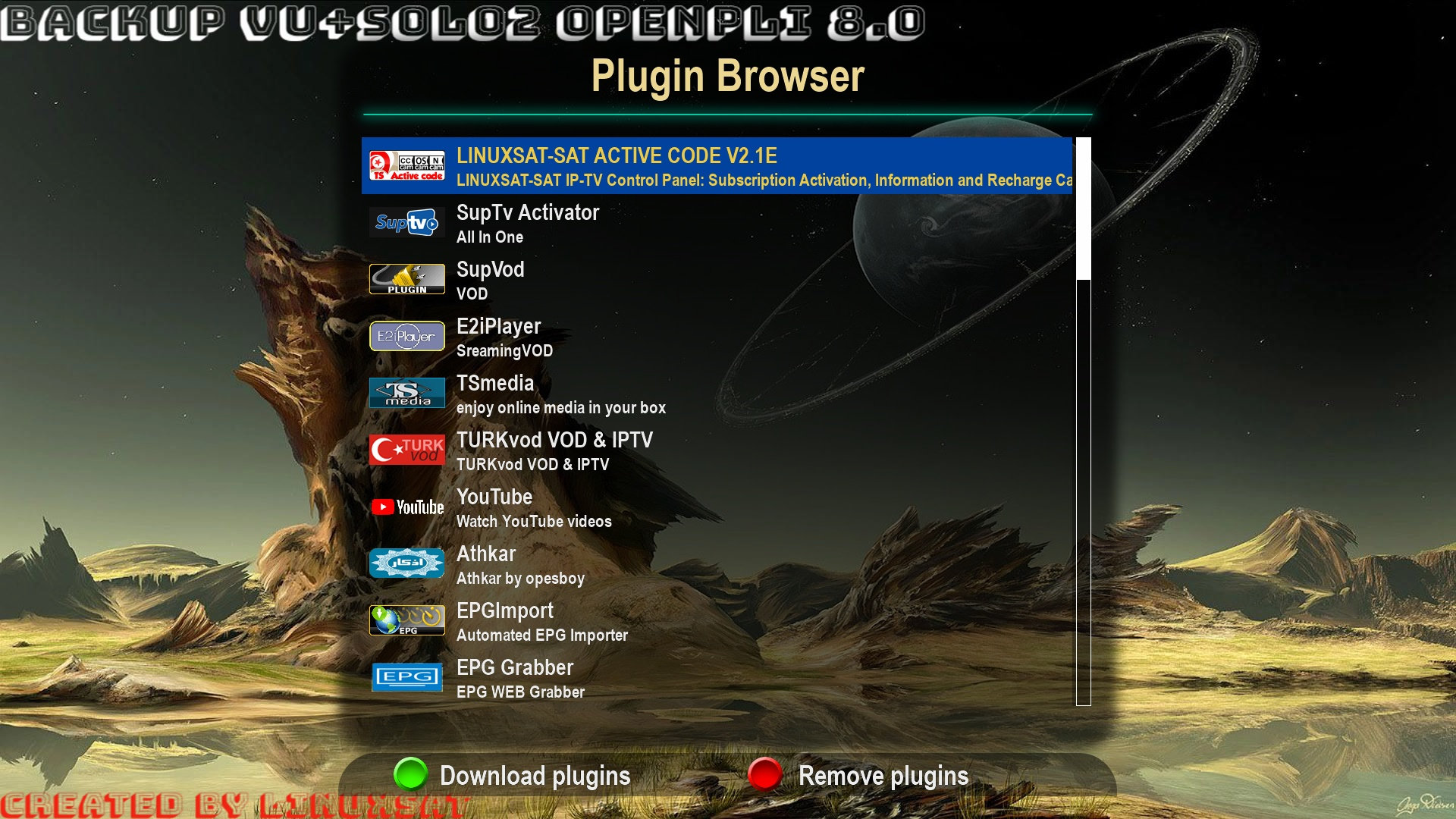The width and height of the screenshot is (1456, 819).
Task: Open the TSmedia plugin title
Action: (495, 383)
